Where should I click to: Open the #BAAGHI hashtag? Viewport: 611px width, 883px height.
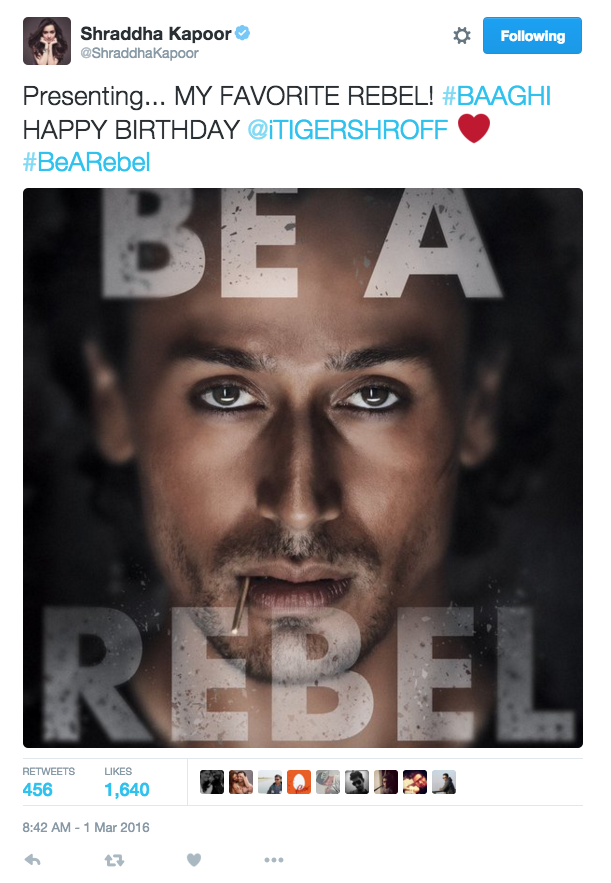click(497, 96)
